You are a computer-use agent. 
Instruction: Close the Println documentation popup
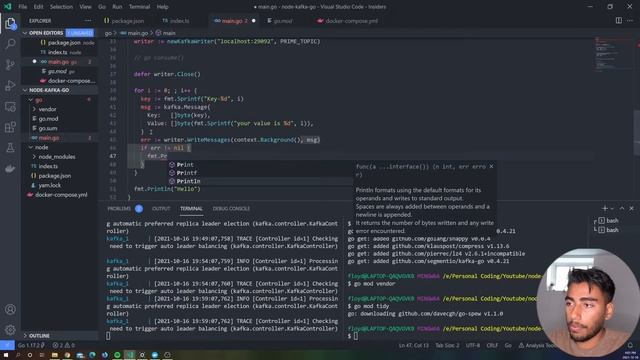point(491,166)
